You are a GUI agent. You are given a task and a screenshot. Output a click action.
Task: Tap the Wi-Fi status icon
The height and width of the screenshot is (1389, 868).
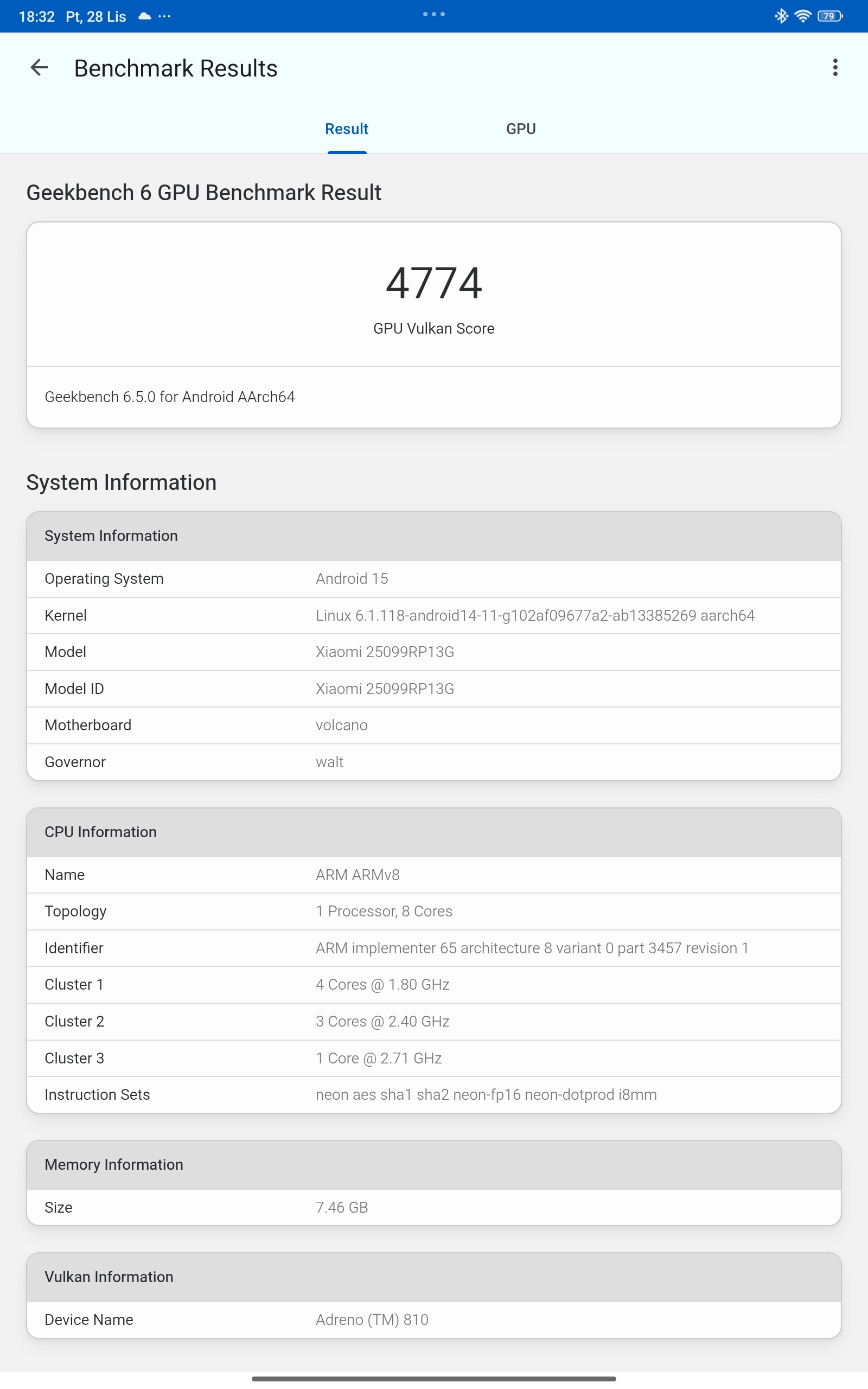tap(802, 16)
